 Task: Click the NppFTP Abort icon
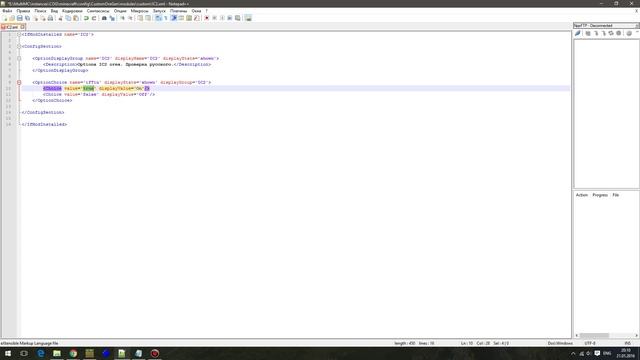pyautogui.click(x=618, y=33)
